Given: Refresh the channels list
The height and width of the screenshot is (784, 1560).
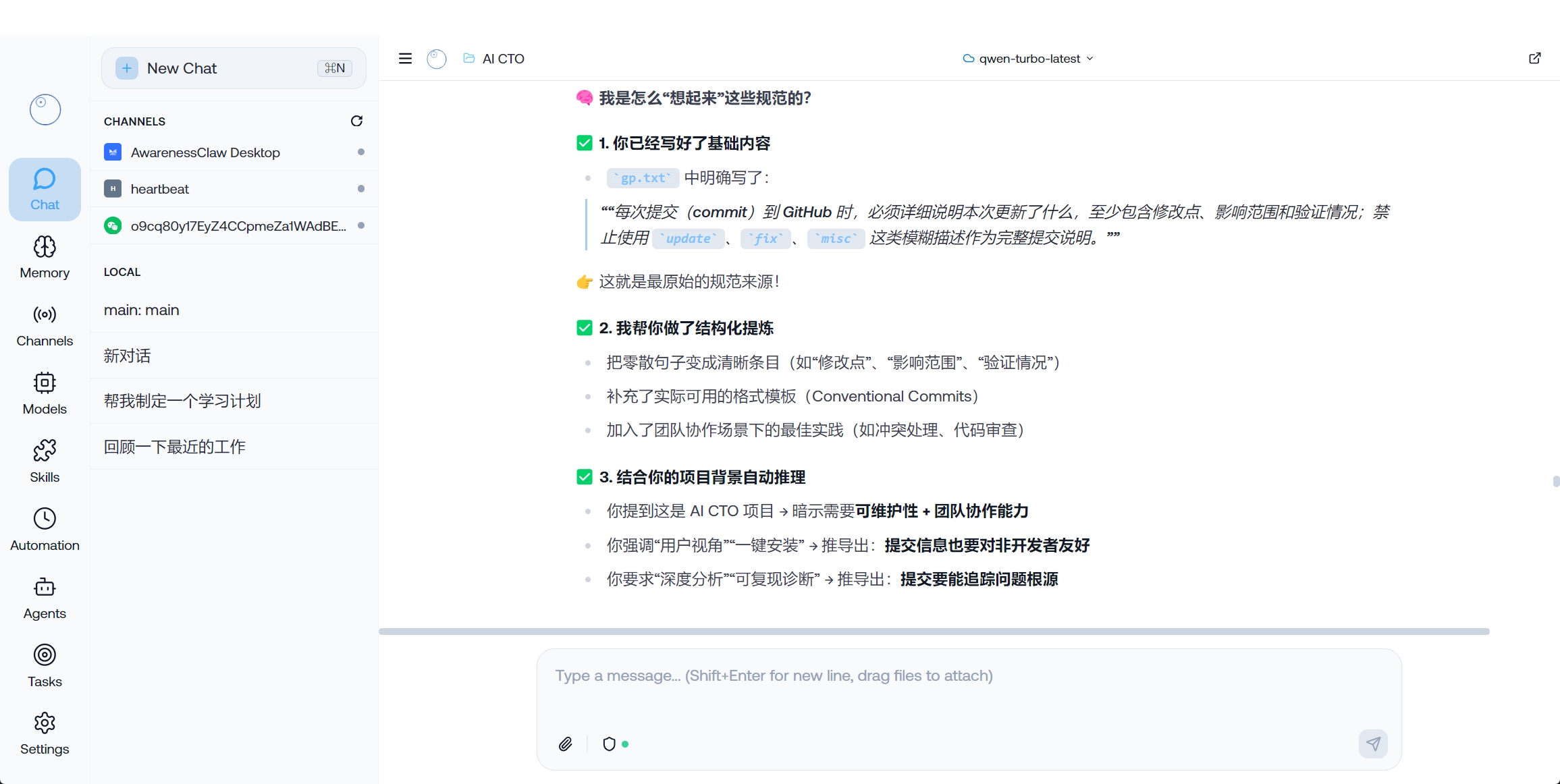Looking at the screenshot, I should 356,121.
